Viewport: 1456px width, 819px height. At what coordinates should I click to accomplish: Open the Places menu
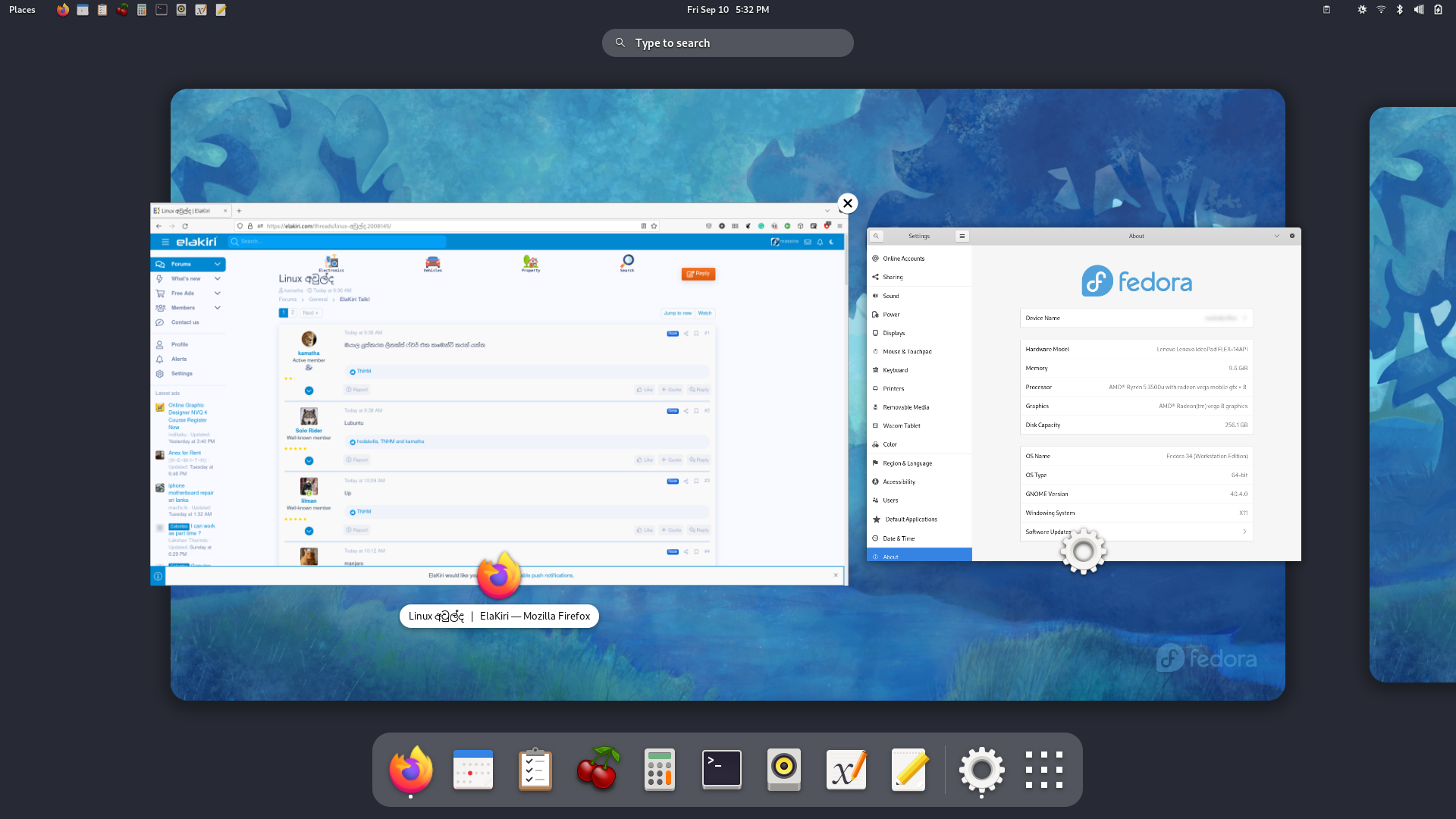tap(22, 10)
